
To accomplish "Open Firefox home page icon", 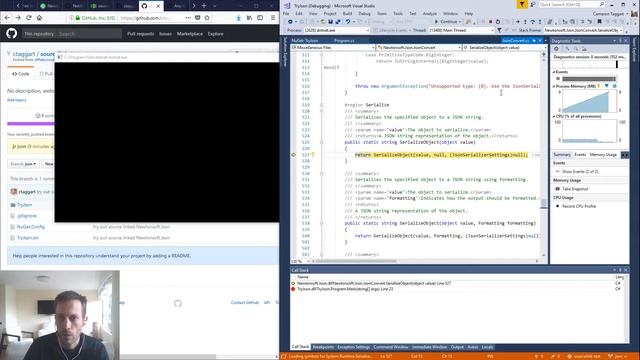I will [x=39, y=18].
